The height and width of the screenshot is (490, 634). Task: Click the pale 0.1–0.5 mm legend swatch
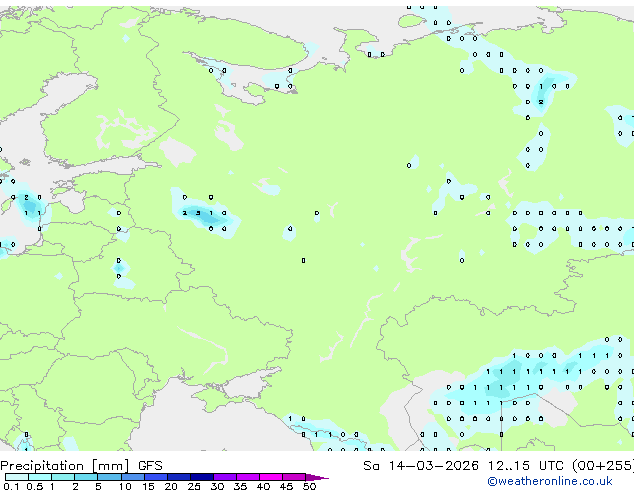[17, 477]
